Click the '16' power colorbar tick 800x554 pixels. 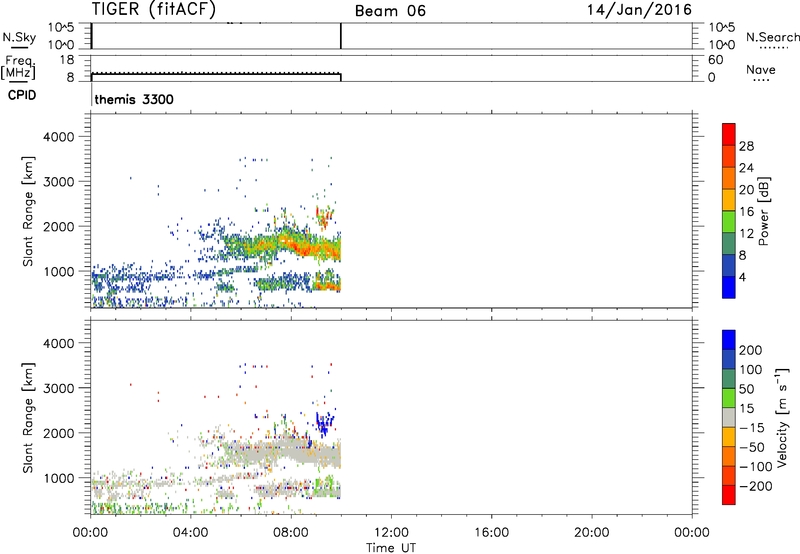coord(746,212)
